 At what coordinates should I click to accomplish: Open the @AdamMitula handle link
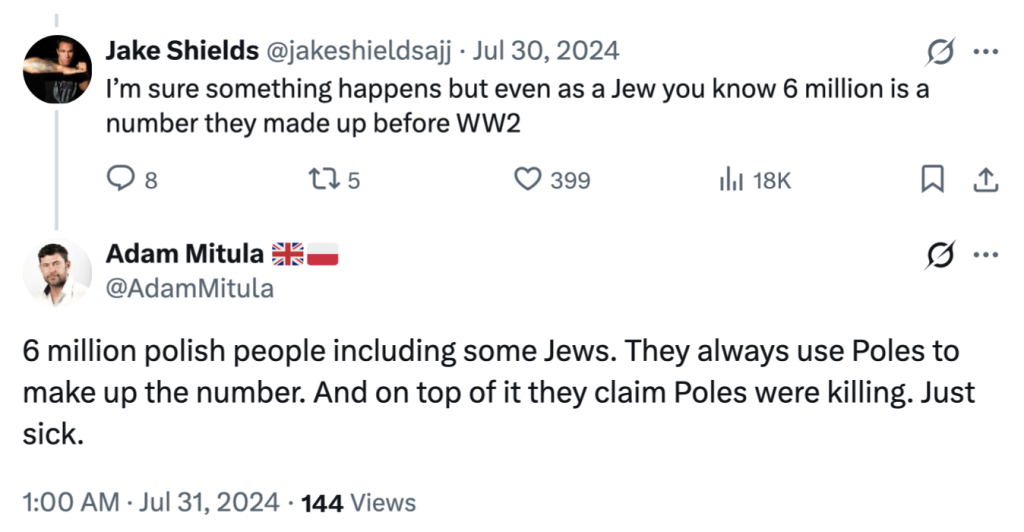tap(189, 289)
